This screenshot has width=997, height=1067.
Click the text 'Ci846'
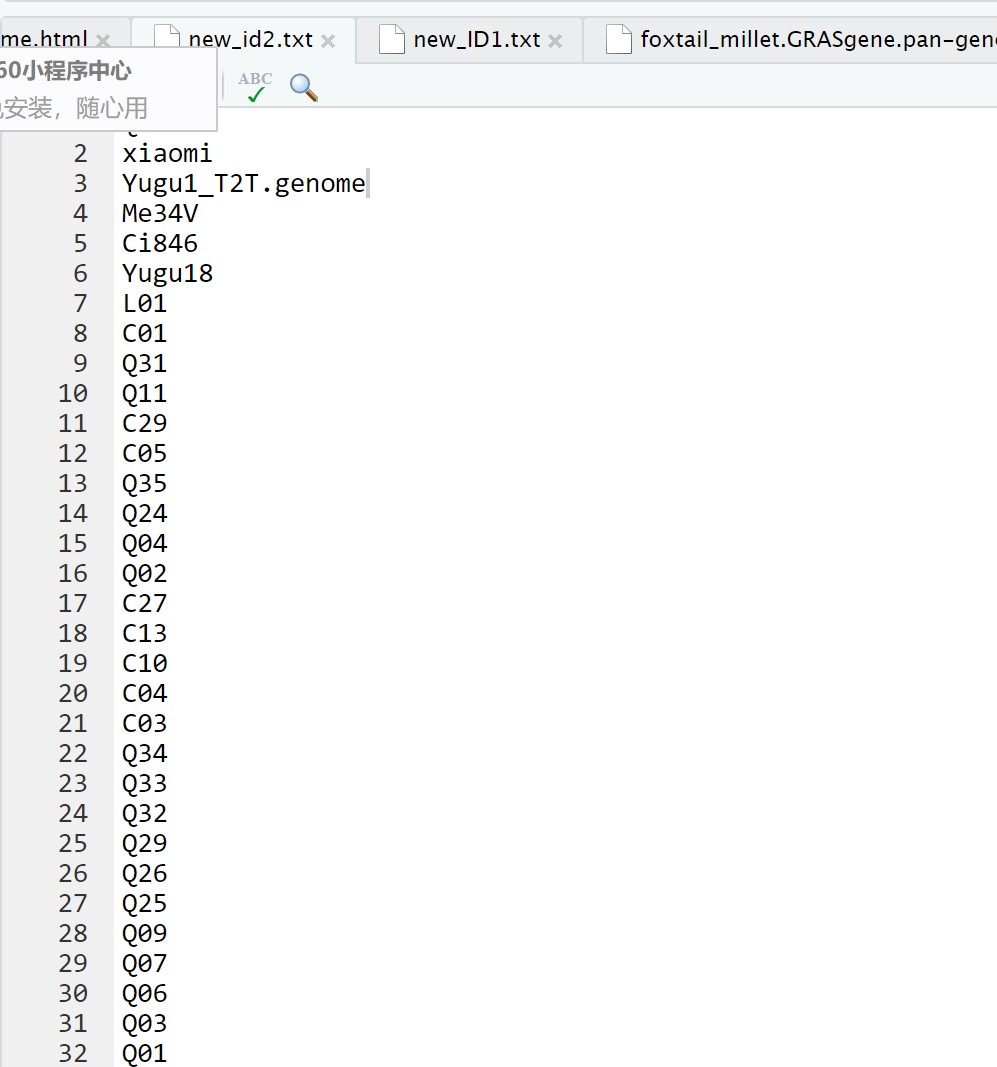pos(160,244)
